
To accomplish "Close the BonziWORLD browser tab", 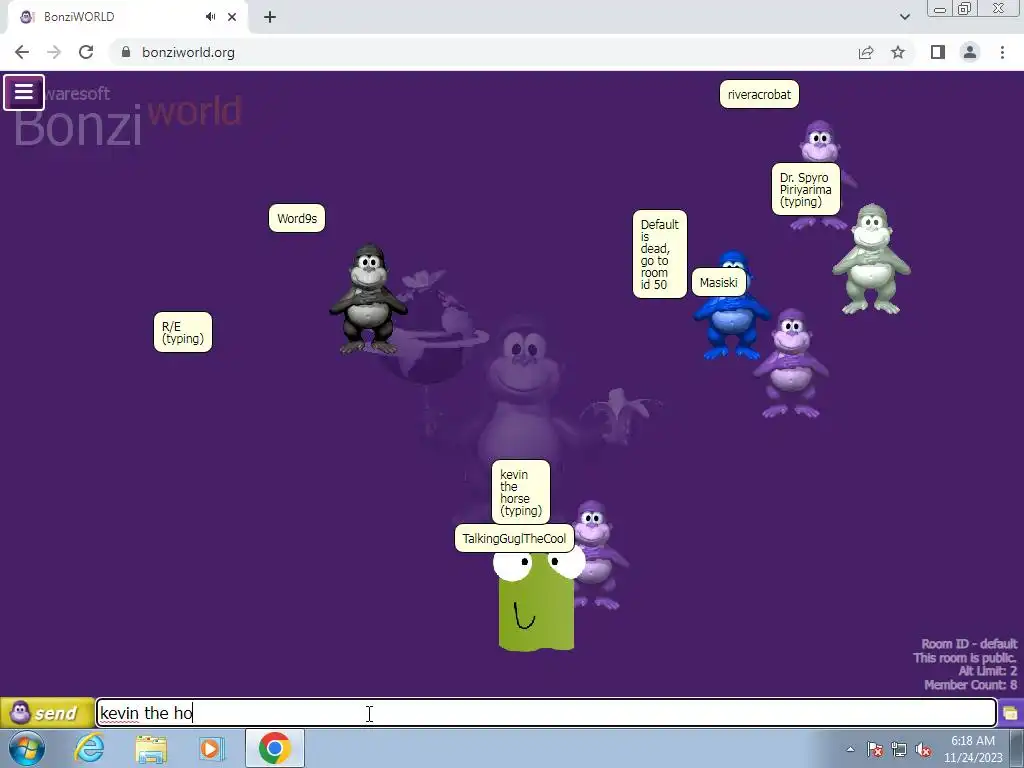I will click(232, 17).
